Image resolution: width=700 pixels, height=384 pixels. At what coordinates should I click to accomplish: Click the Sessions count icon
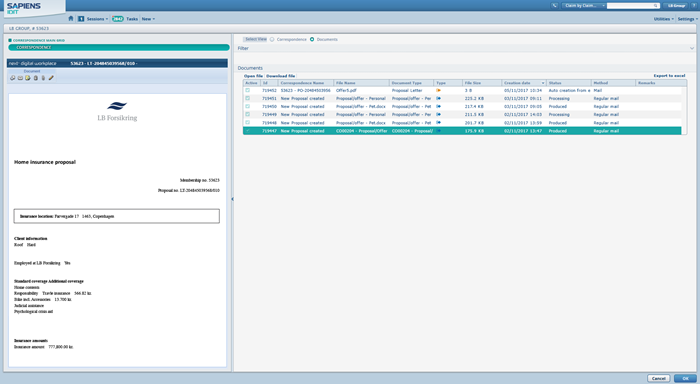[81, 19]
